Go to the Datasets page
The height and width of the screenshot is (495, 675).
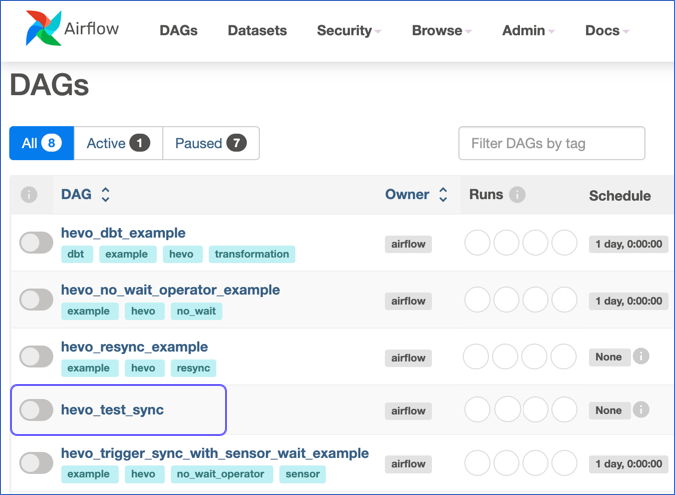(x=257, y=30)
